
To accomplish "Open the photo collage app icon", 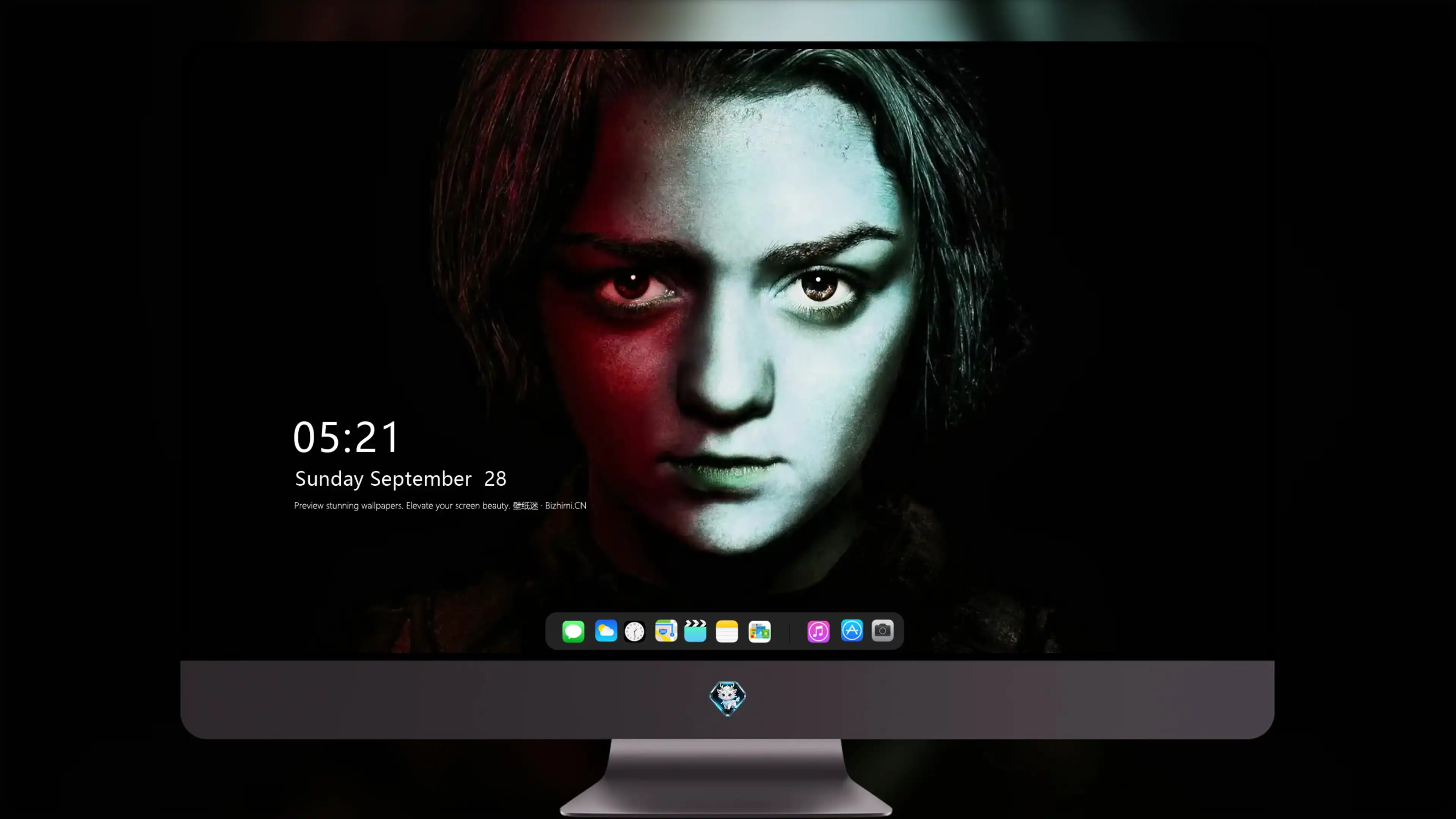I will 759,631.
